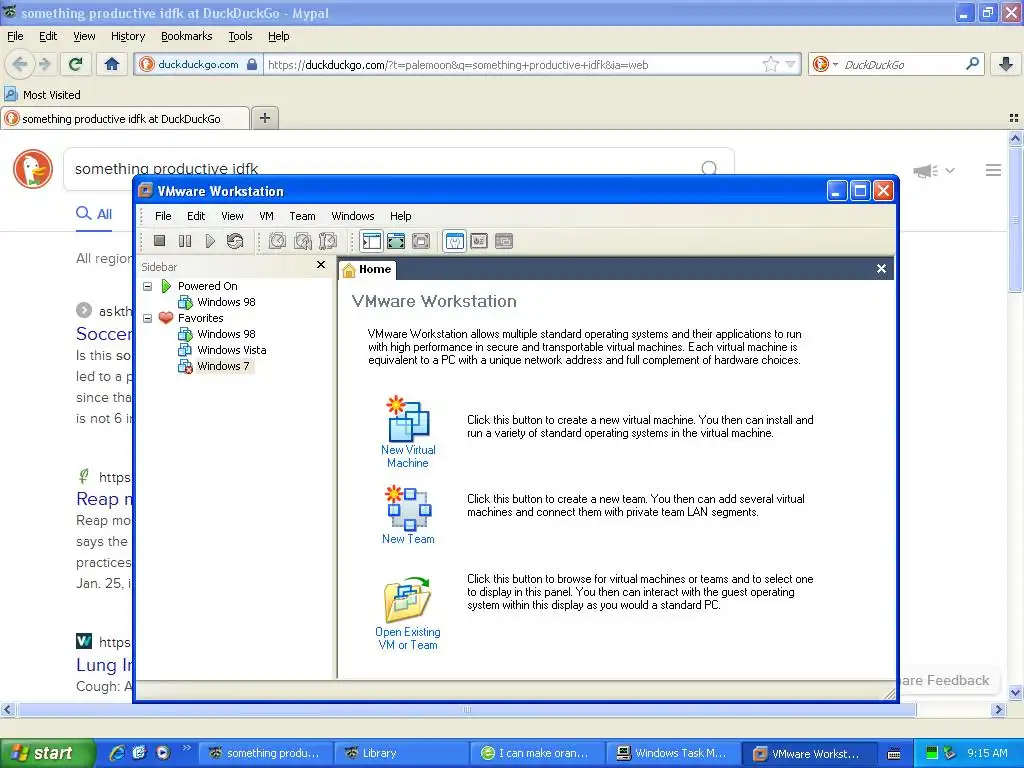Click the browser URL address field

pos(513,65)
